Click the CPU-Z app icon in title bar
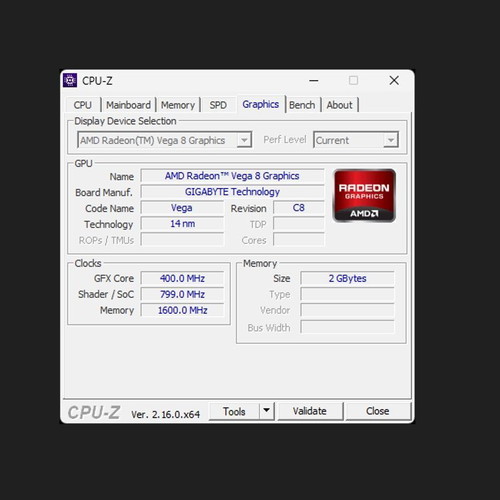 [70, 80]
